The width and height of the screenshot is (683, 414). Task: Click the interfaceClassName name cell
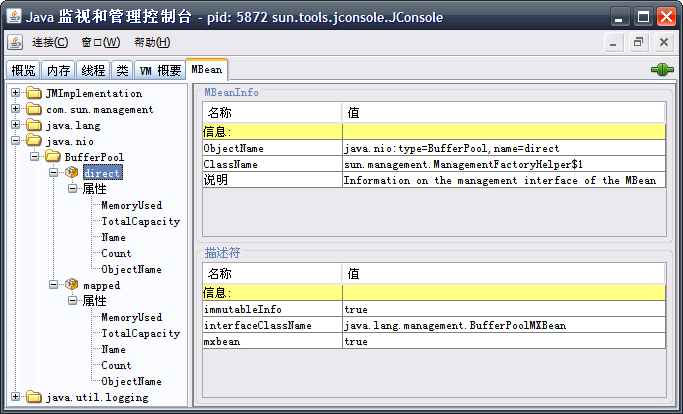pyautogui.click(x=273, y=325)
